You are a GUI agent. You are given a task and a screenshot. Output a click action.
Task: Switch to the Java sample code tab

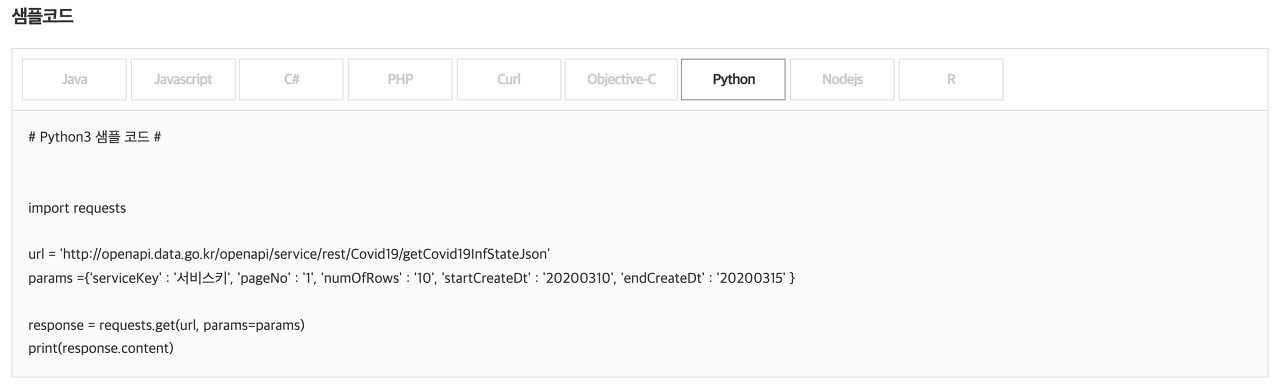tap(75, 80)
